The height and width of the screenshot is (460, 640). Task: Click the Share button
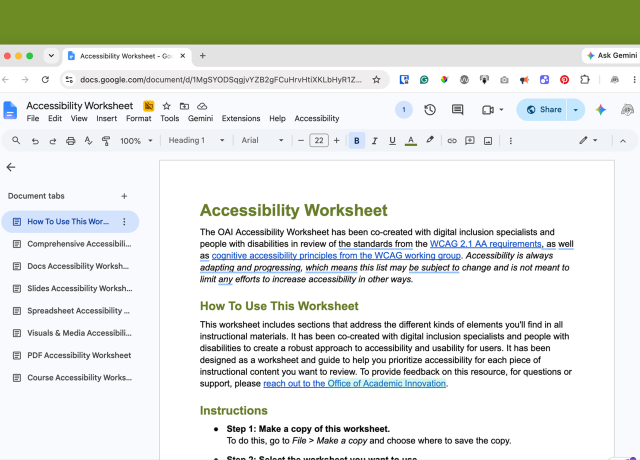click(x=542, y=110)
